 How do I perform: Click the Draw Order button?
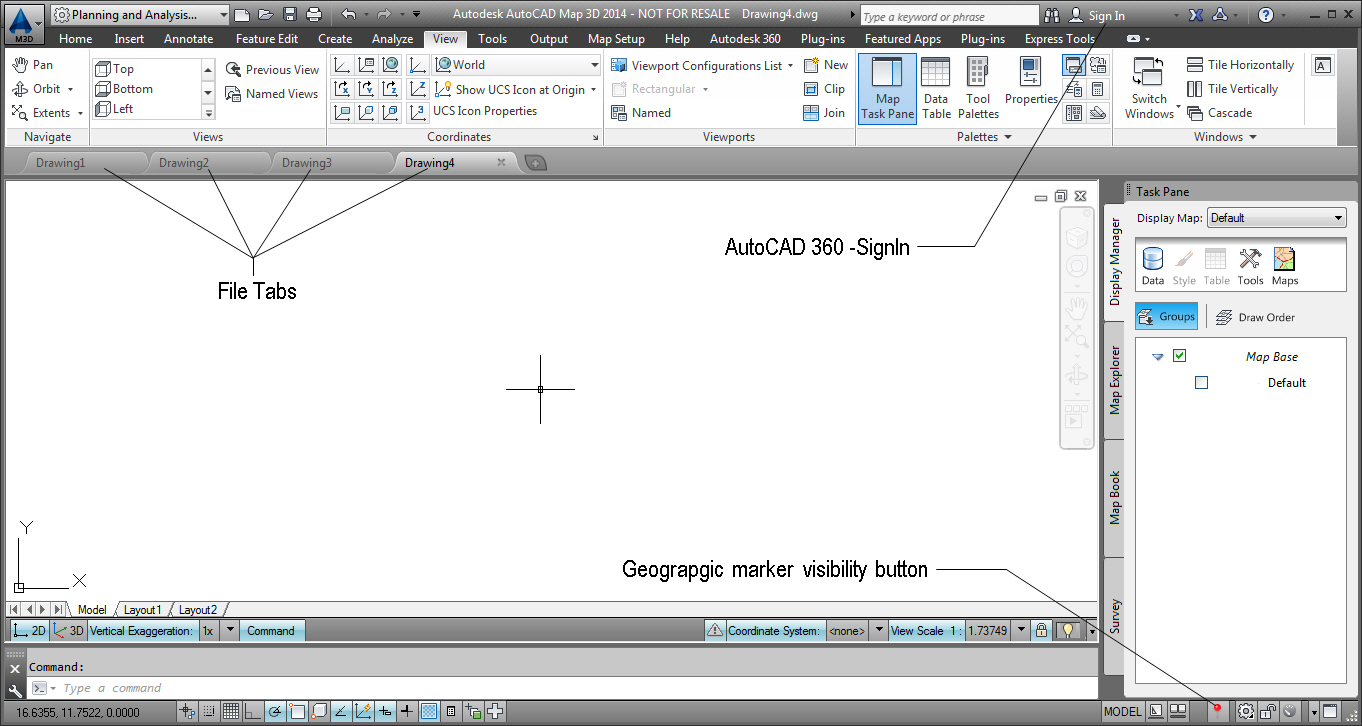coord(1255,317)
